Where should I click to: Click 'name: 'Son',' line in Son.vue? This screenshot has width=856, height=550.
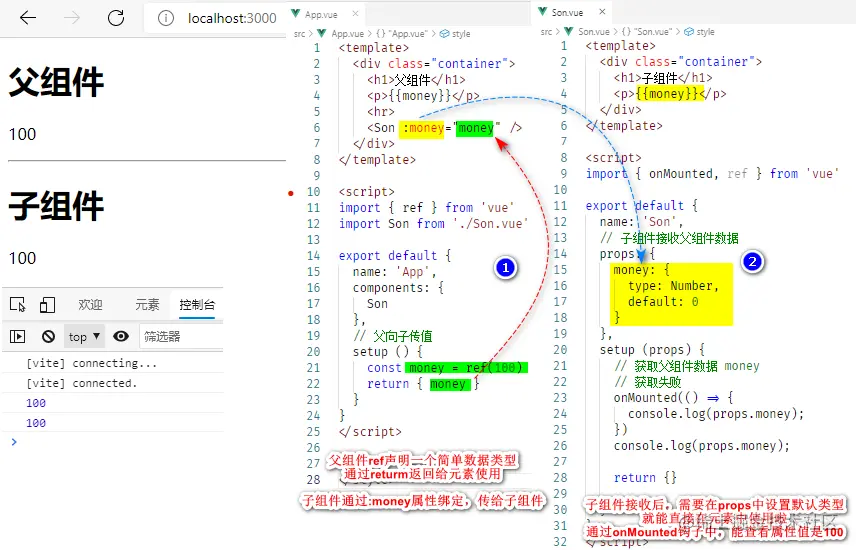click(x=641, y=222)
